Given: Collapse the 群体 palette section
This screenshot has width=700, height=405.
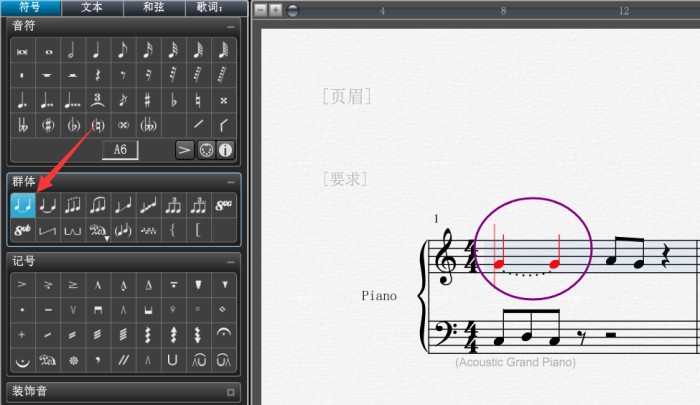Looking at the screenshot, I should [231, 181].
